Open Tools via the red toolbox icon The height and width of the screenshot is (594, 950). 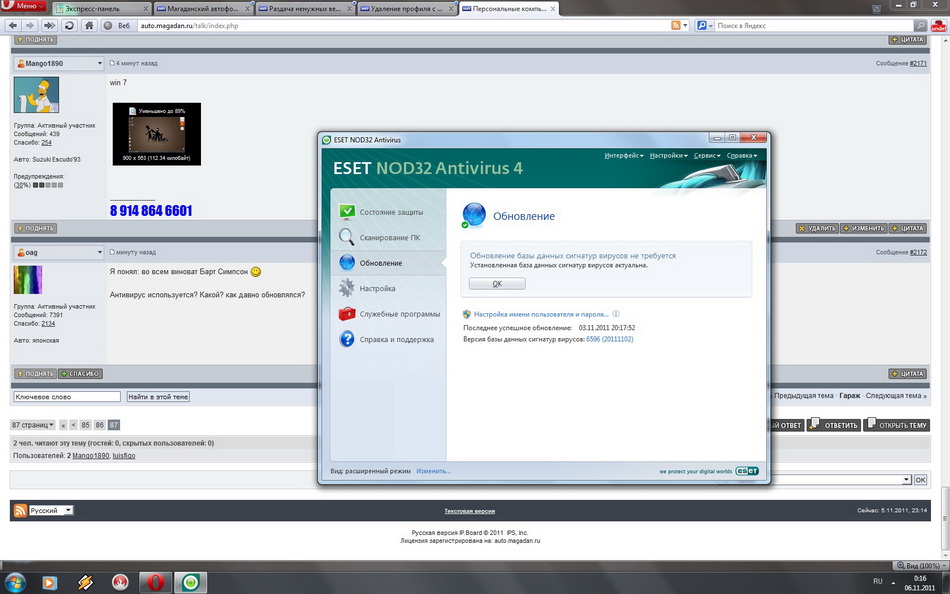347,314
